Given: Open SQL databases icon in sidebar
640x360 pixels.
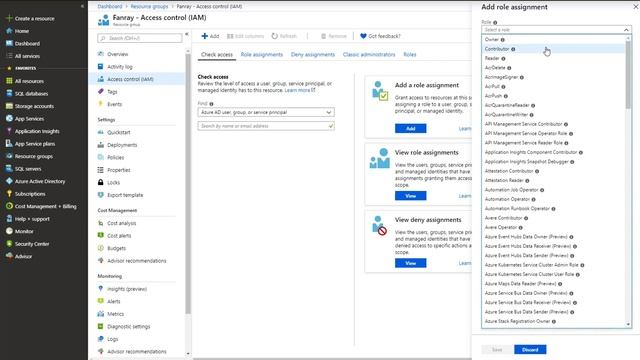Looking at the screenshot, I should (x=9, y=93).
